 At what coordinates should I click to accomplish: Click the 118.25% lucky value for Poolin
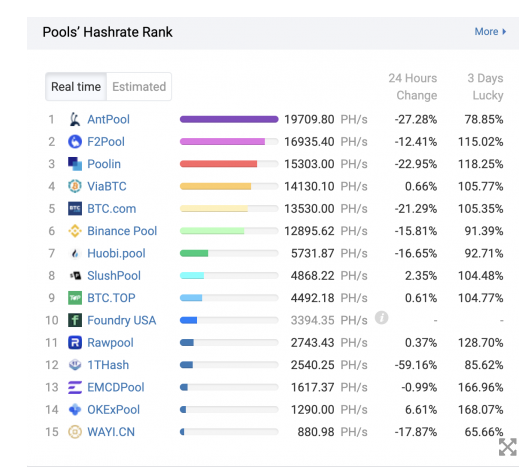[481, 164]
